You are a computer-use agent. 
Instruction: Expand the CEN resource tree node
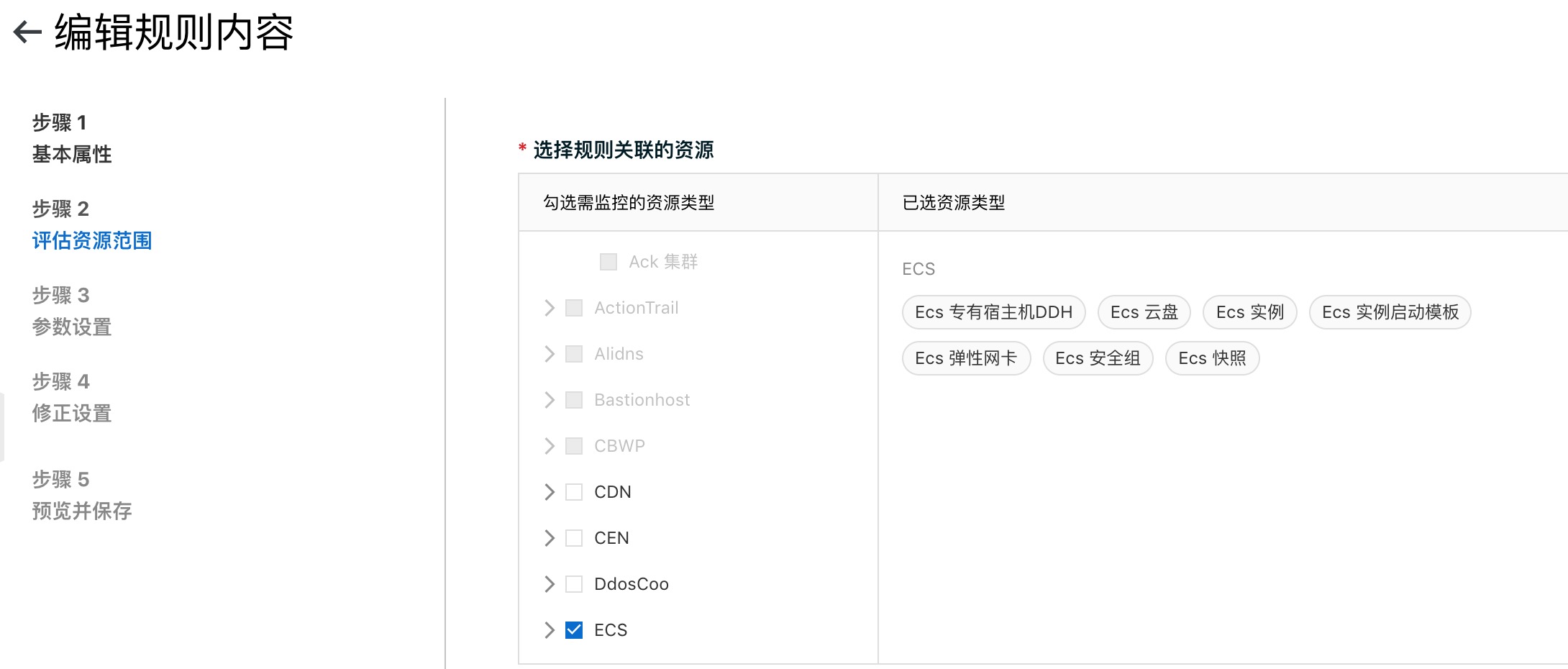click(x=550, y=538)
